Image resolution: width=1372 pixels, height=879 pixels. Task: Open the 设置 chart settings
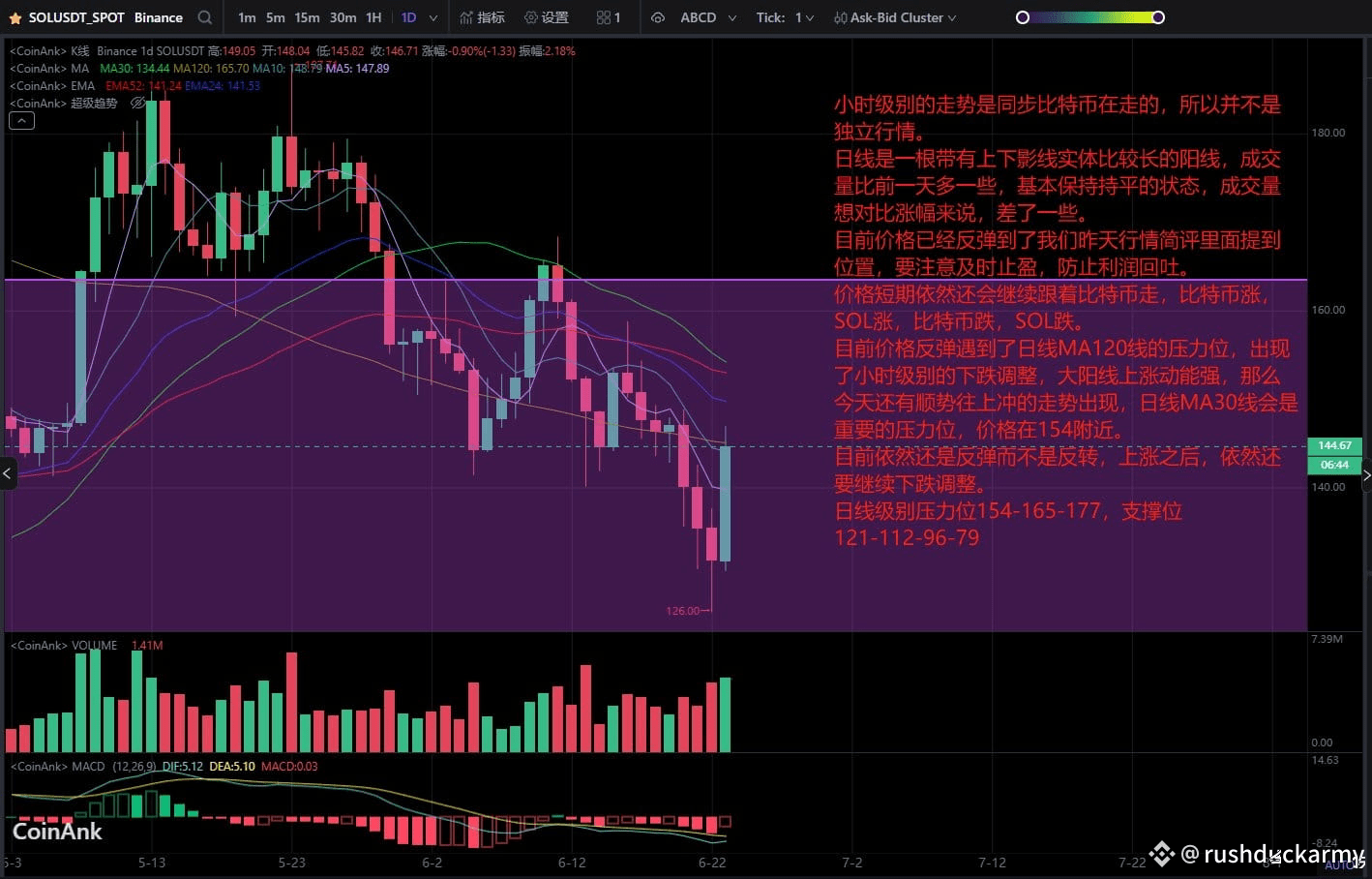click(547, 17)
